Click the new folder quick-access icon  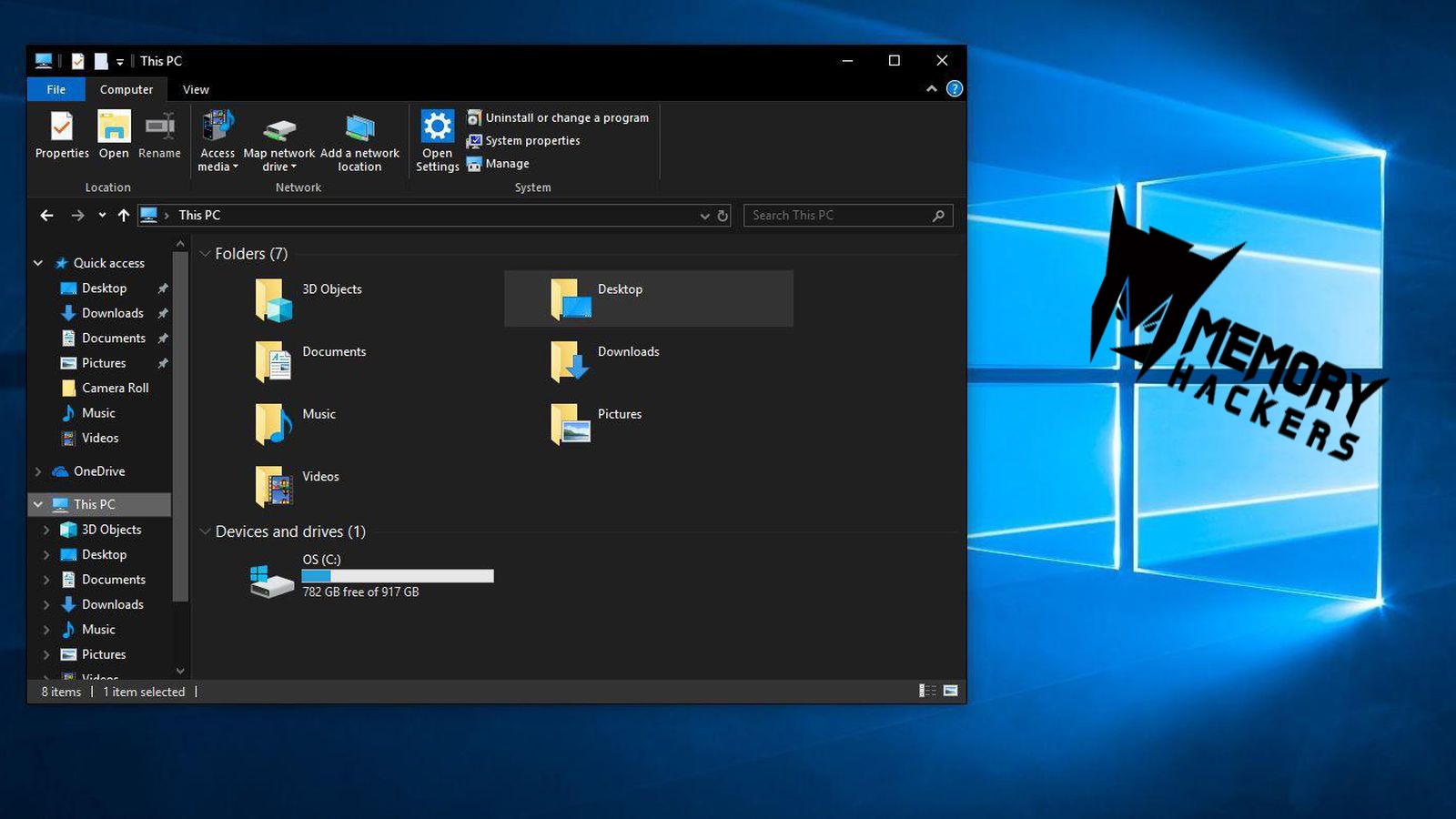[101, 61]
